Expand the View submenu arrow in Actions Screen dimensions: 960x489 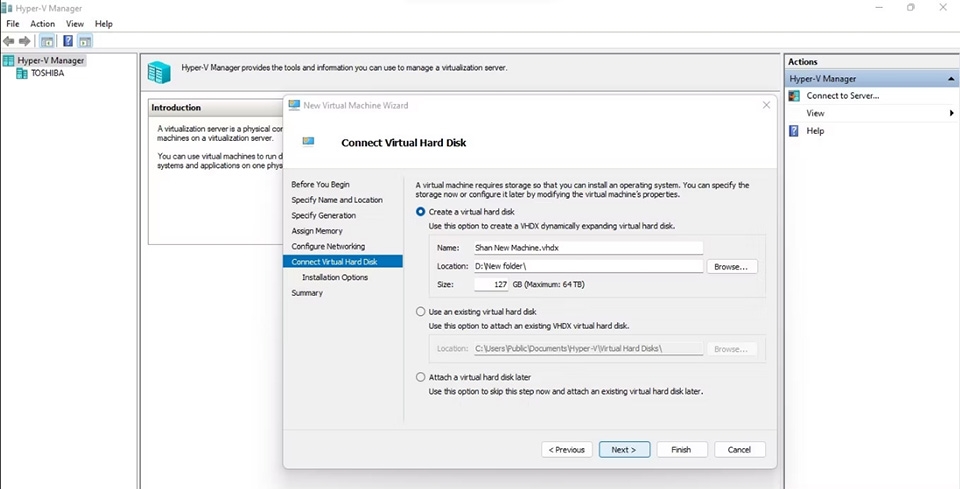click(x=951, y=113)
